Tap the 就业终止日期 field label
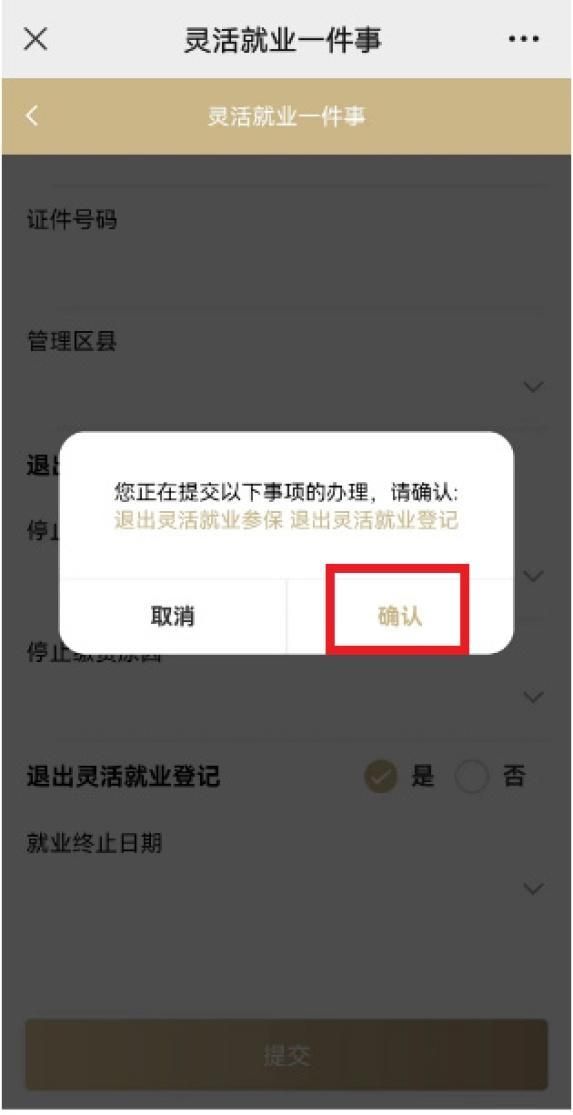The width and height of the screenshot is (573, 1115). [94, 843]
